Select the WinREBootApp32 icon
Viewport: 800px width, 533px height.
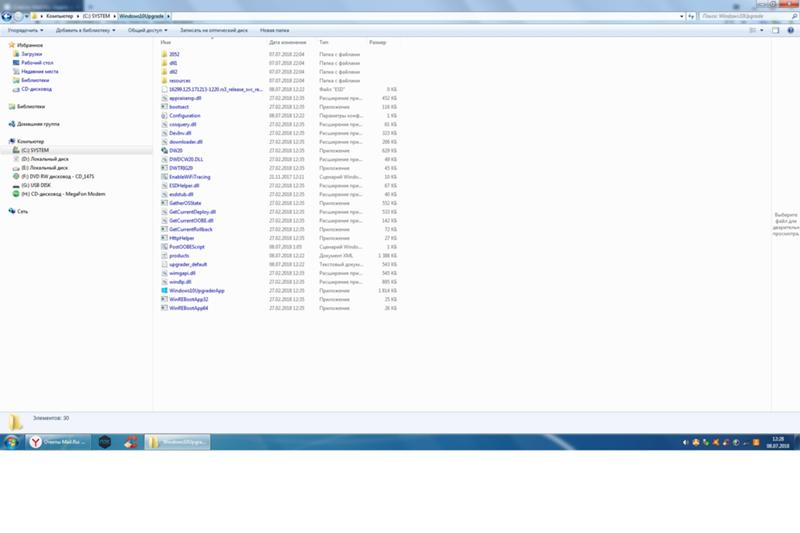[x=164, y=299]
